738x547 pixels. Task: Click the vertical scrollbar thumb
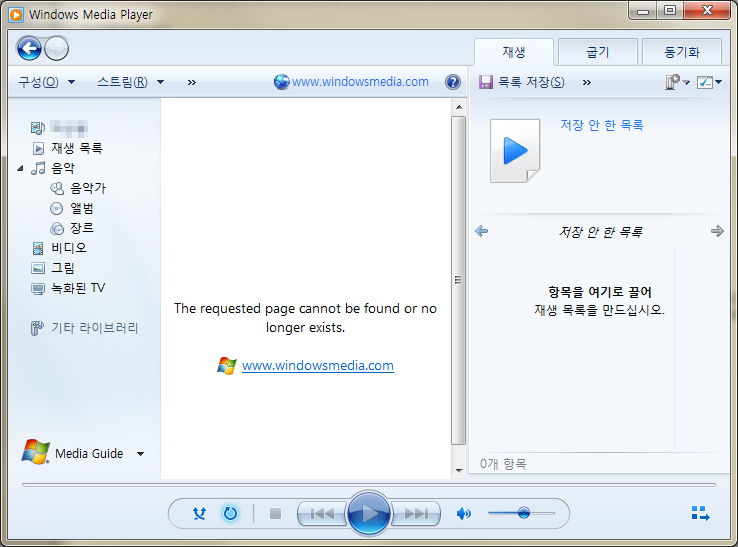click(459, 281)
